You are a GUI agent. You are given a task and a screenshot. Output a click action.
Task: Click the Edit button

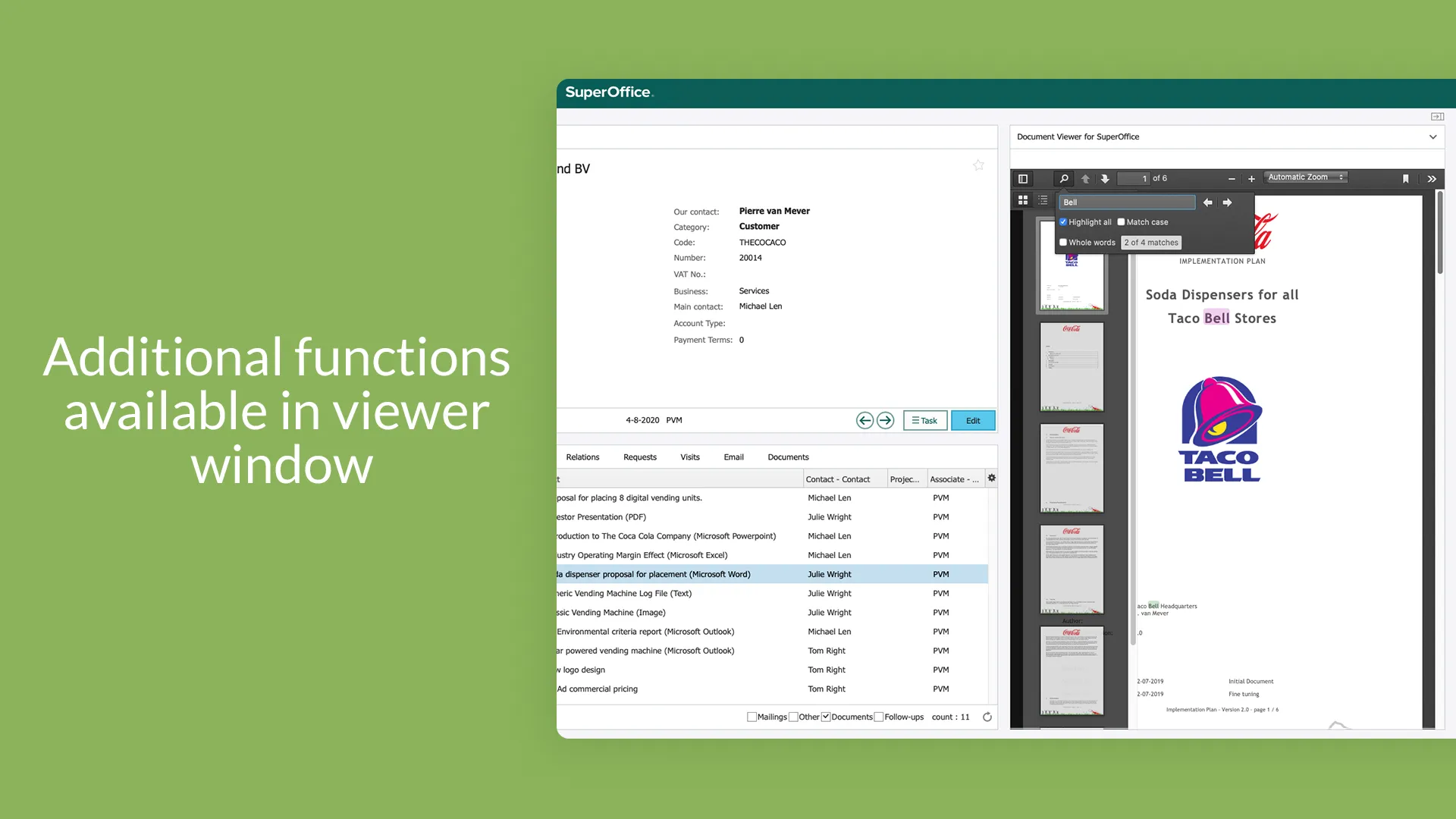[x=972, y=421]
